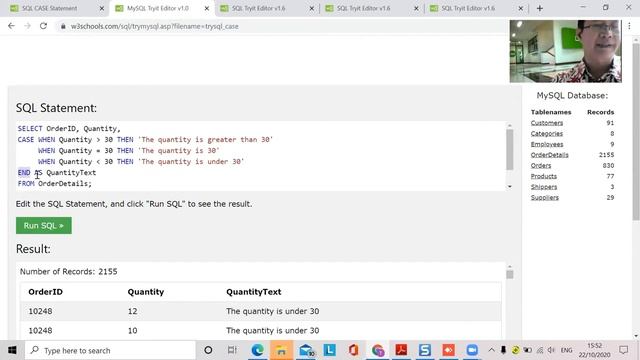Click the browser Forward arrow
This screenshot has width=640, height=360.
point(27,26)
